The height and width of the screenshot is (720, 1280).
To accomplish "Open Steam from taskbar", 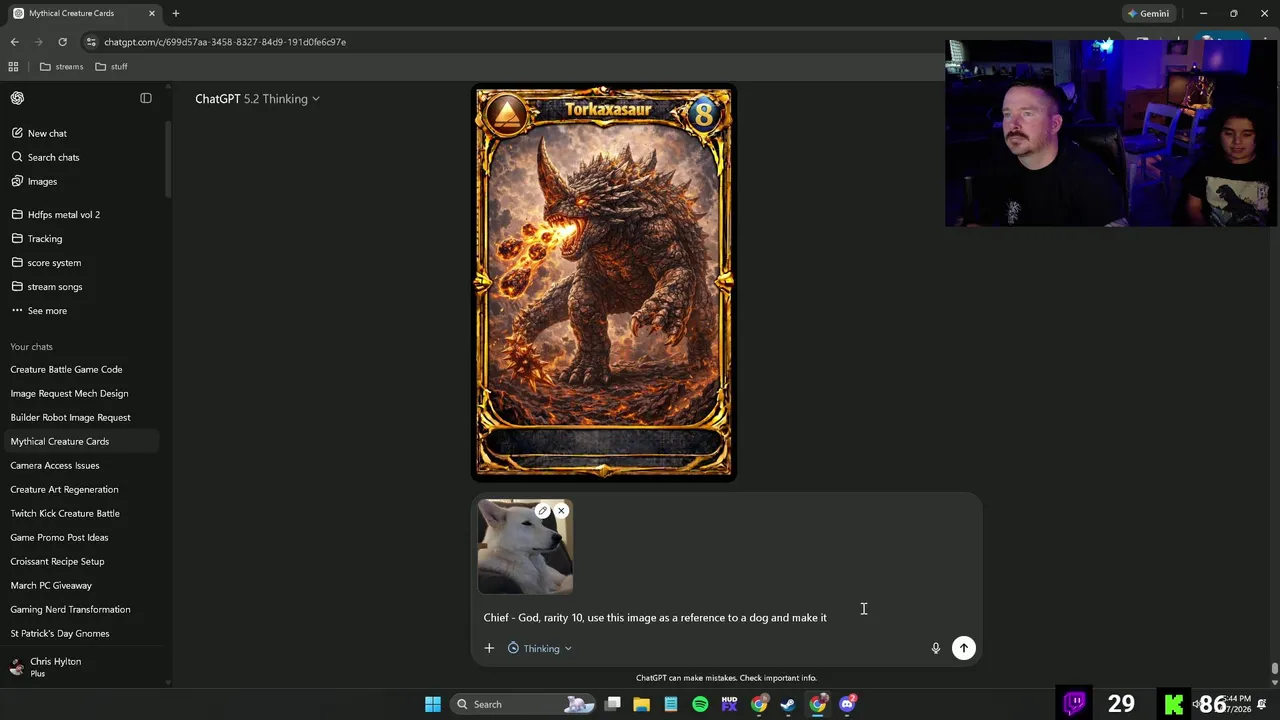I will 788,704.
